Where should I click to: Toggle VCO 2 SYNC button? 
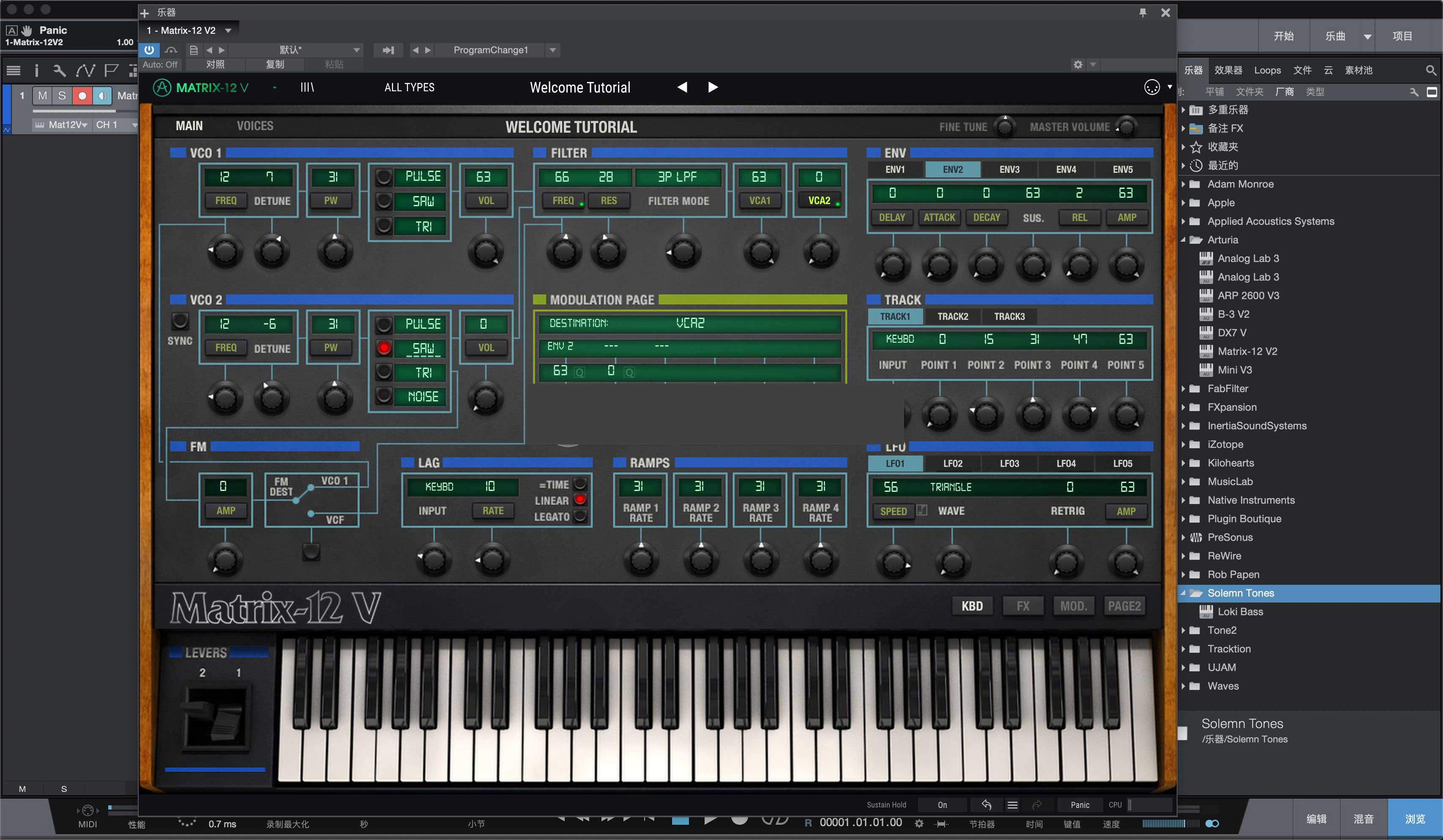(180, 321)
